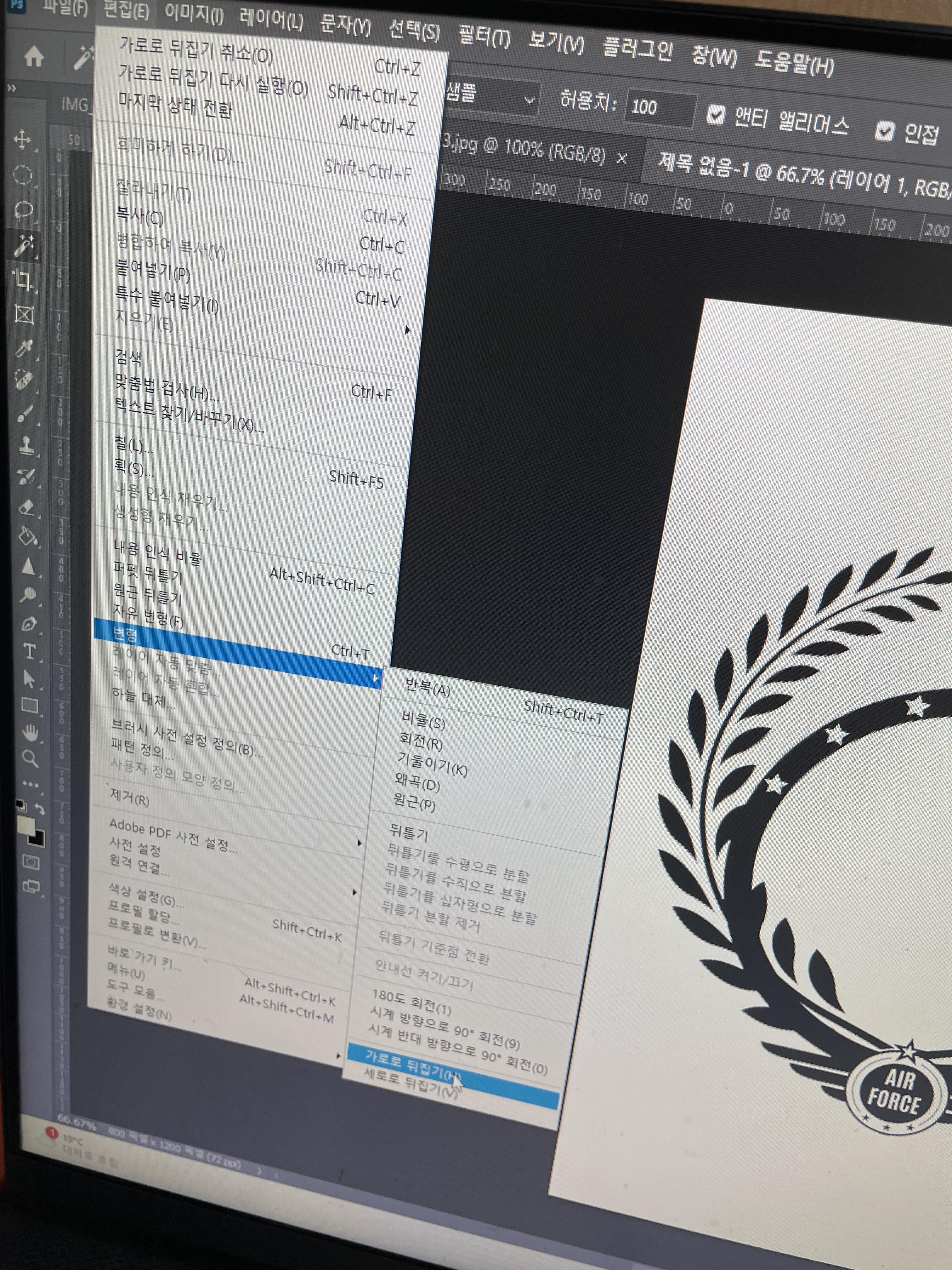Viewport: 952px width, 1270px height.
Task: Select the Horizontal Type tool
Action: point(29,652)
